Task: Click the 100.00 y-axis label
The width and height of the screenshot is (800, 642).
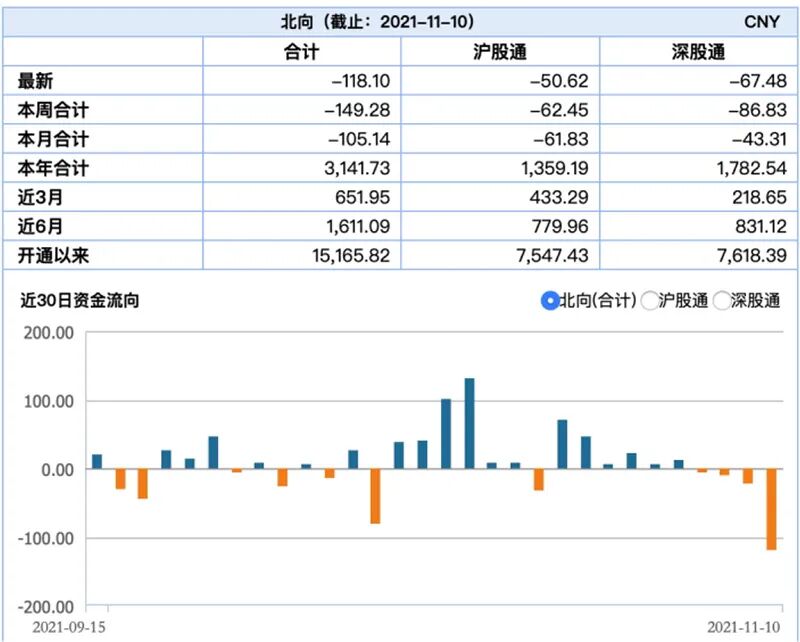Action: (48, 402)
